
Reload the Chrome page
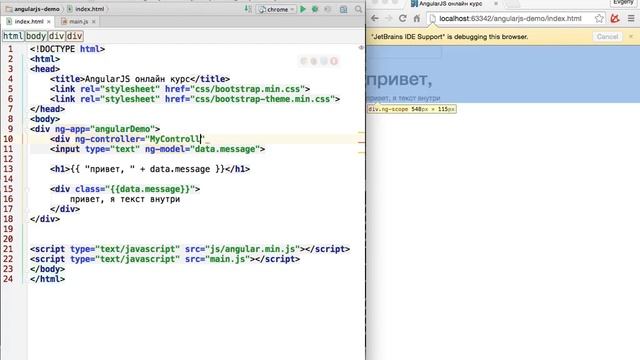pyautogui.click(x=402, y=18)
